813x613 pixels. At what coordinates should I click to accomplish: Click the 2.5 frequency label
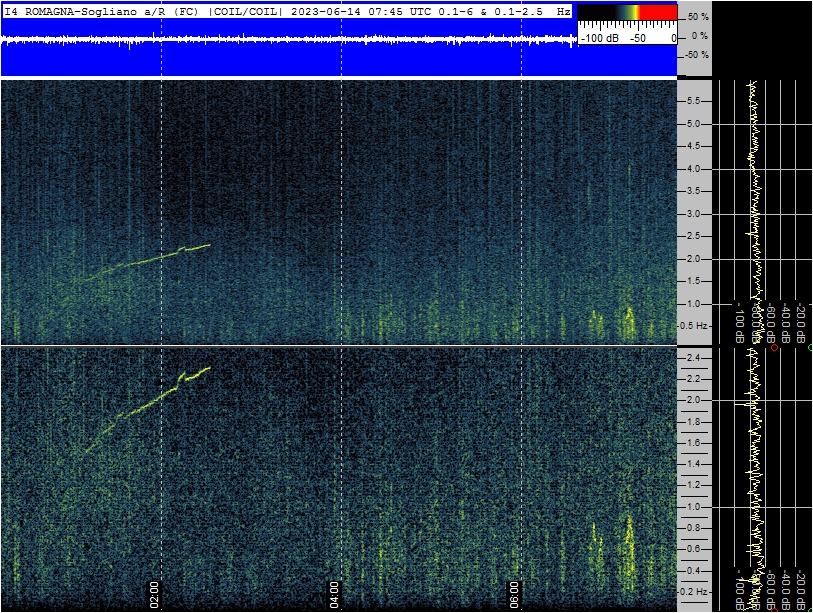pyautogui.click(x=693, y=236)
